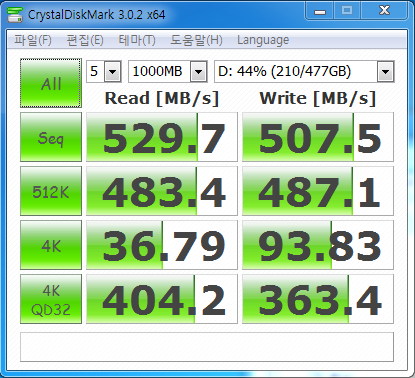
Task: Minimize the CrystalDiskMark window
Action: [x=319, y=11]
